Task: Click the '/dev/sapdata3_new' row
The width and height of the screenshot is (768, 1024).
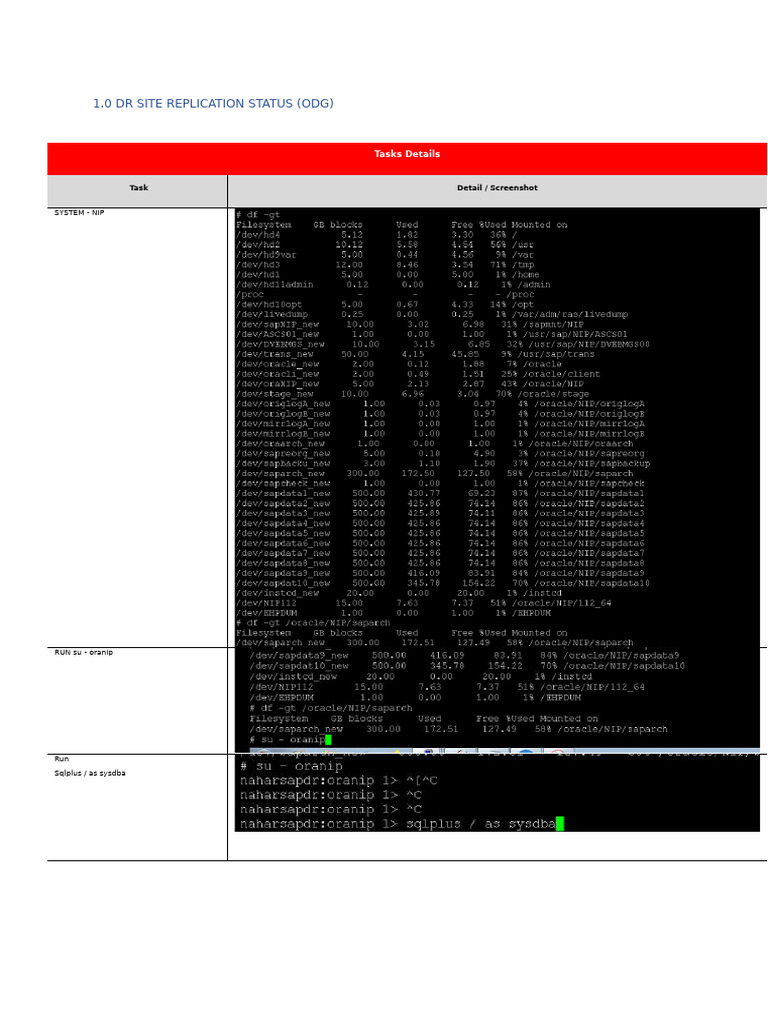Action: click(x=440, y=513)
